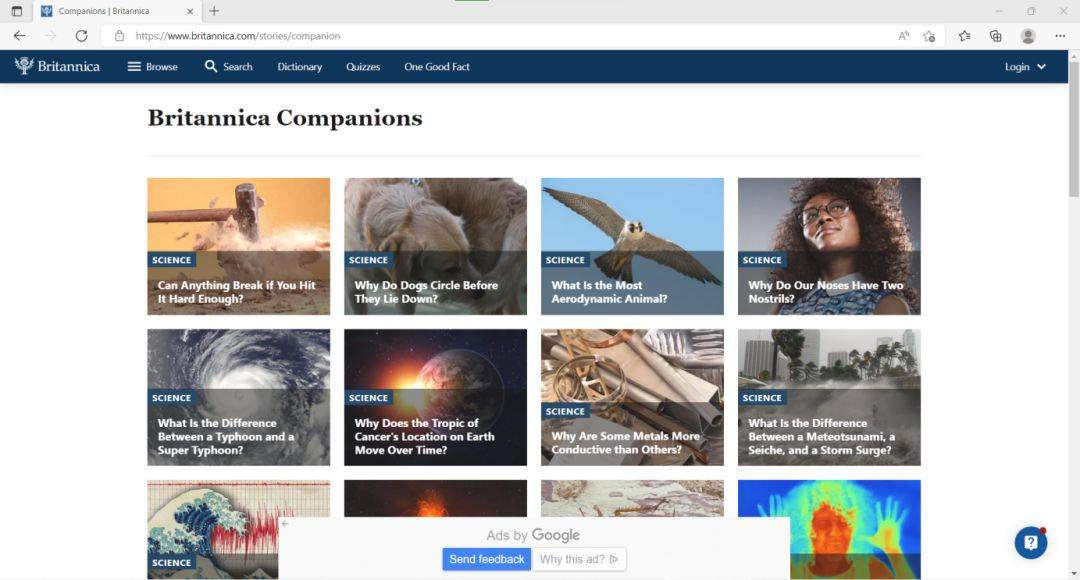Open the Browse hamburger menu
1080x580 pixels.
(x=153, y=67)
